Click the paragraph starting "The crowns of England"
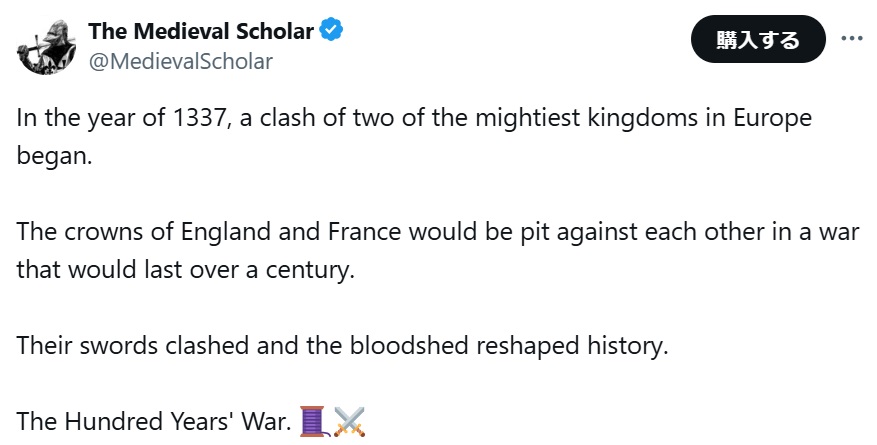This screenshot has height=445, width=877. 438,250
